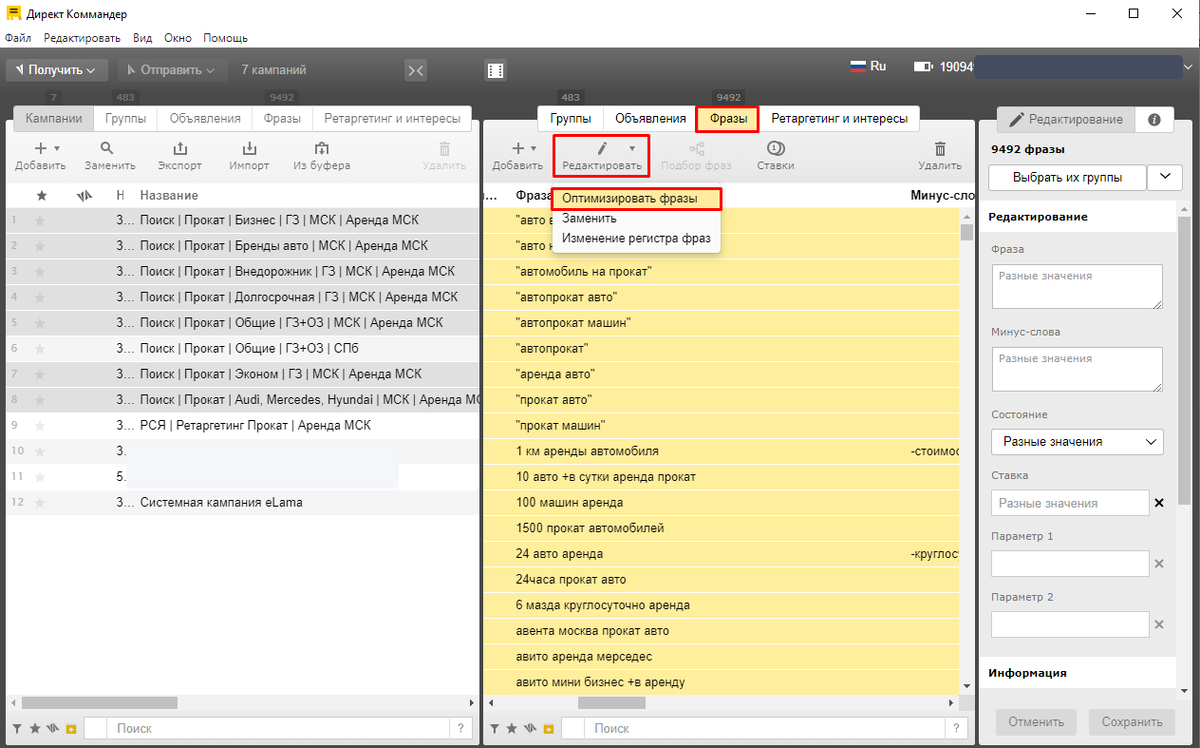Toggle star for Audi, Mercedes, Hyundai campaign
Screen dimensions: 1200x748
point(41,400)
